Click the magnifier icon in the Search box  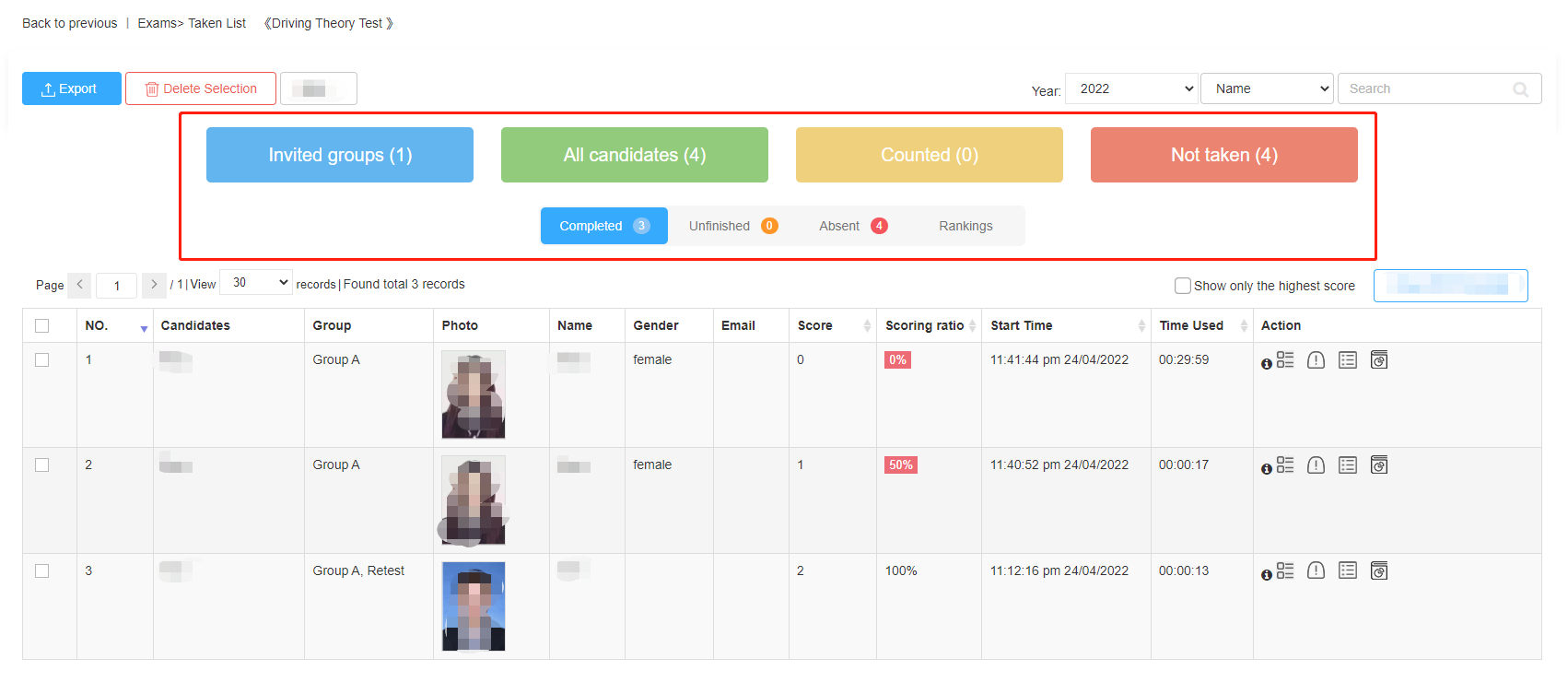[x=1520, y=89]
